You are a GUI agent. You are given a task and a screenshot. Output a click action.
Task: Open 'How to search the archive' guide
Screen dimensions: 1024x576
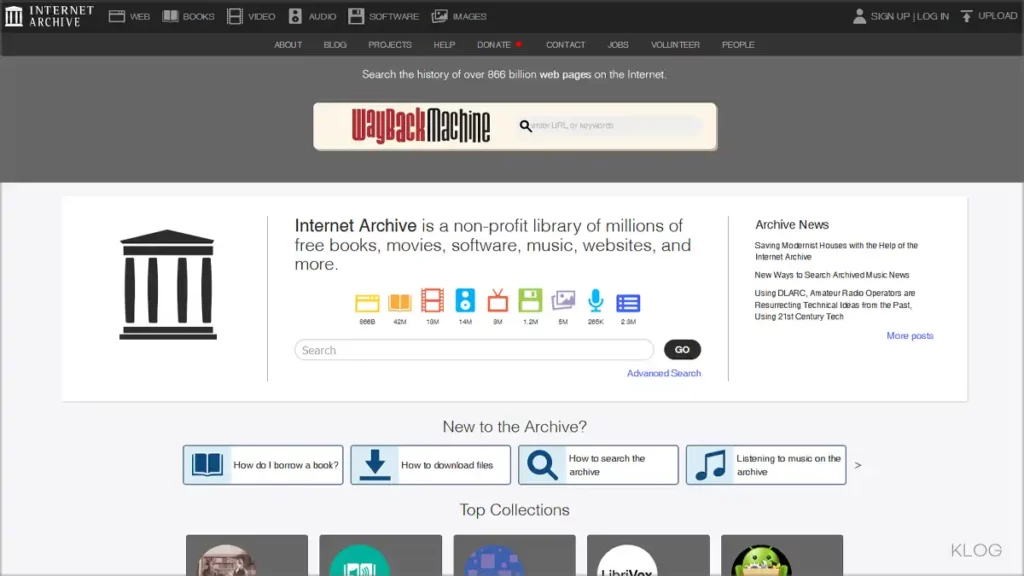pos(598,465)
